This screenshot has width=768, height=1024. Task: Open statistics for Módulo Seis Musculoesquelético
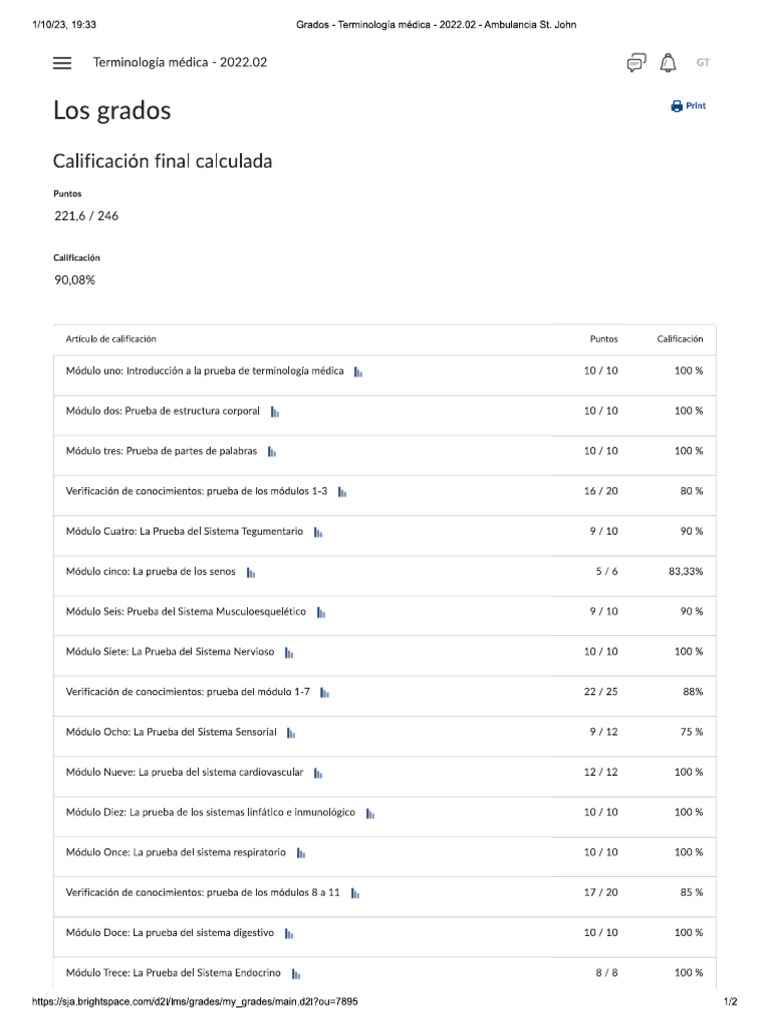(321, 613)
